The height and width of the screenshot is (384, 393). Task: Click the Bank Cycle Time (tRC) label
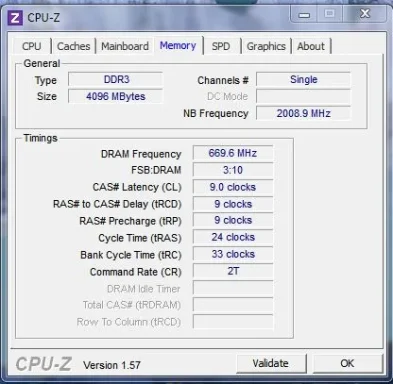(131, 255)
